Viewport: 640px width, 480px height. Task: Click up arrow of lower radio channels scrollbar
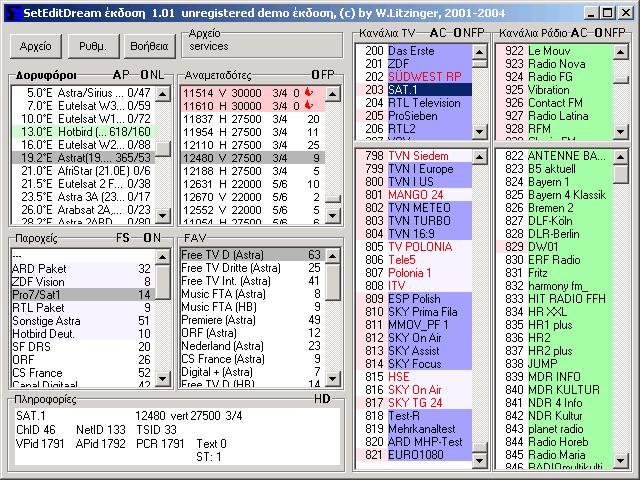(621, 157)
